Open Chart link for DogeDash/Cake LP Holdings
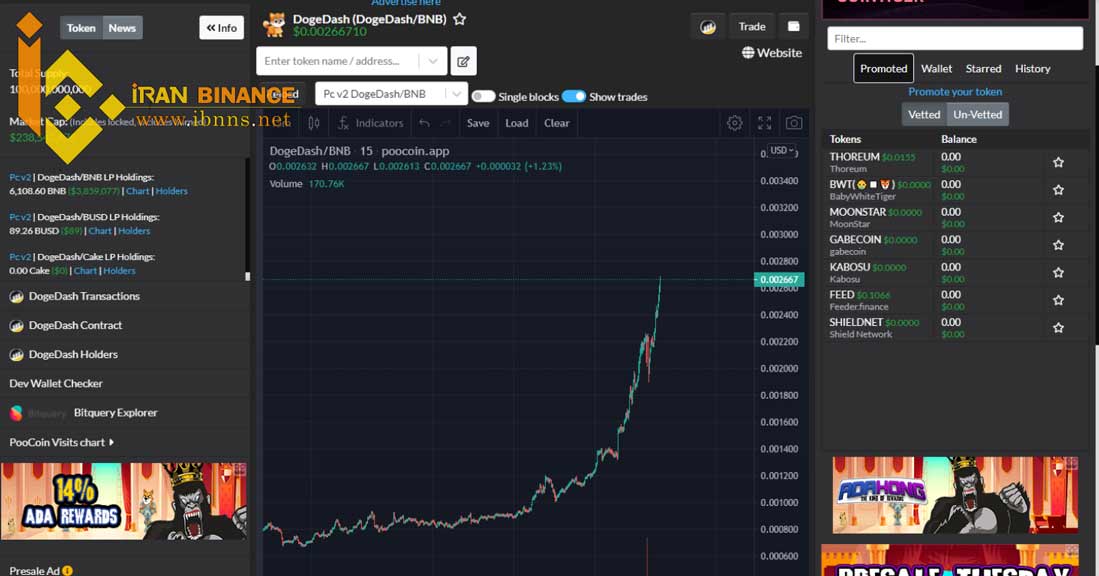 pyautogui.click(x=85, y=271)
